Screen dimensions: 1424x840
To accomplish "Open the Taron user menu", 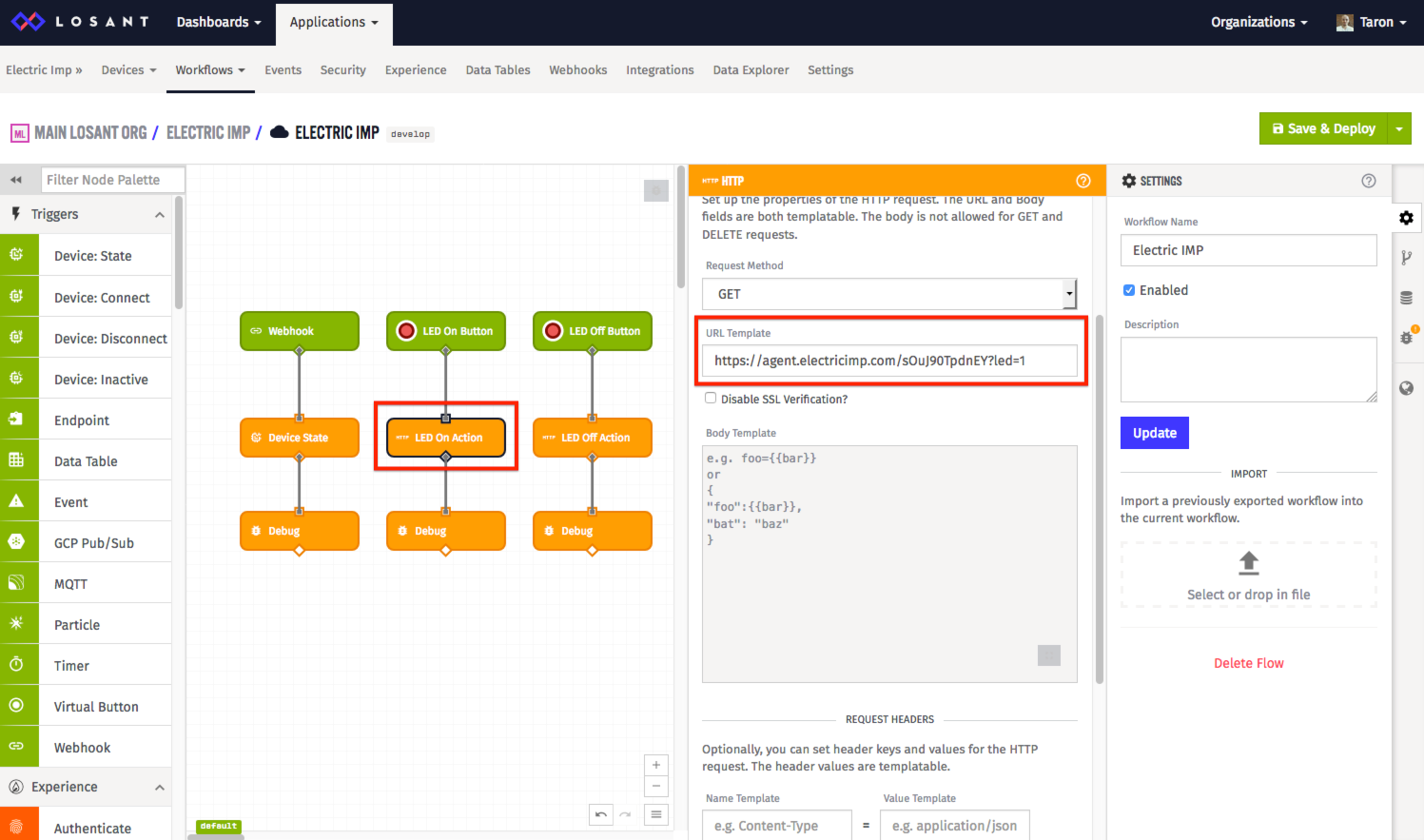I will (x=1372, y=22).
